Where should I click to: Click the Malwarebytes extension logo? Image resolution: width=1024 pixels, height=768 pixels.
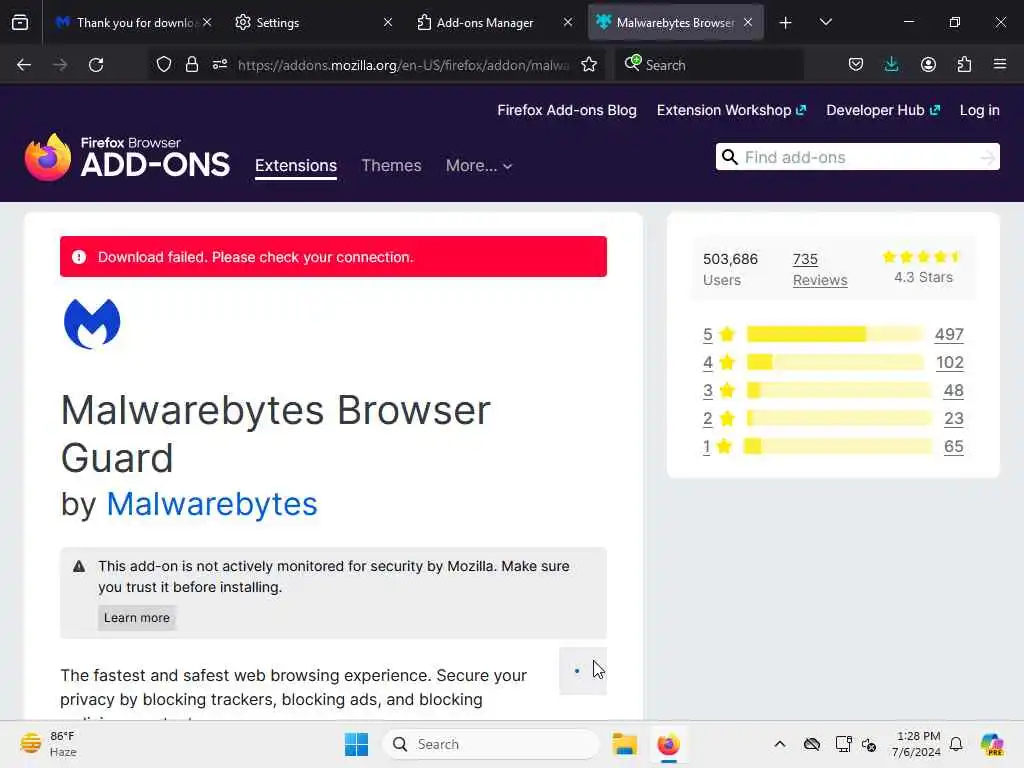[x=92, y=324]
